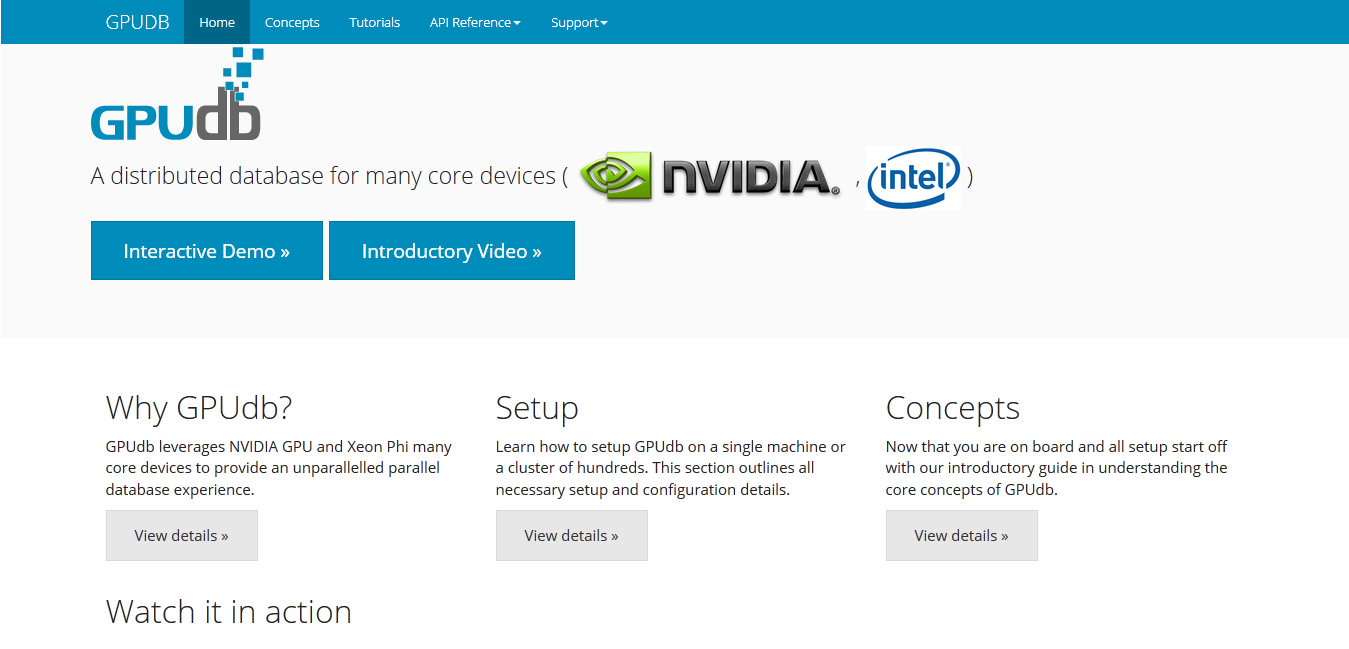Image resolution: width=1349 pixels, height=649 pixels.
Task: View details under the Concepts section
Action: point(961,536)
